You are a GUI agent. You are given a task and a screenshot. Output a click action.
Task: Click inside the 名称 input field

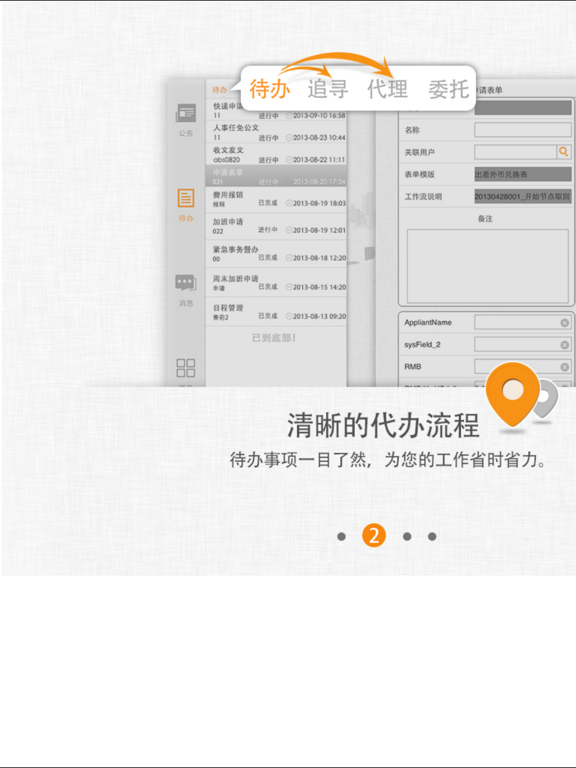pos(523,130)
